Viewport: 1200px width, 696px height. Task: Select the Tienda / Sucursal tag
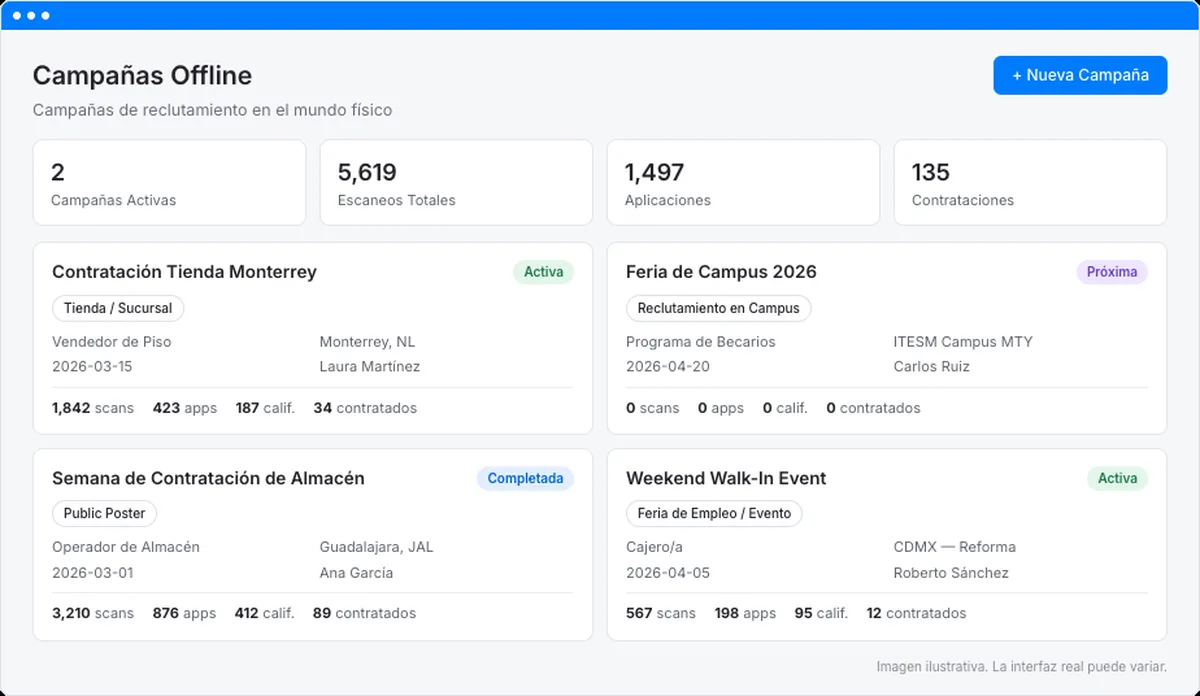pos(118,308)
